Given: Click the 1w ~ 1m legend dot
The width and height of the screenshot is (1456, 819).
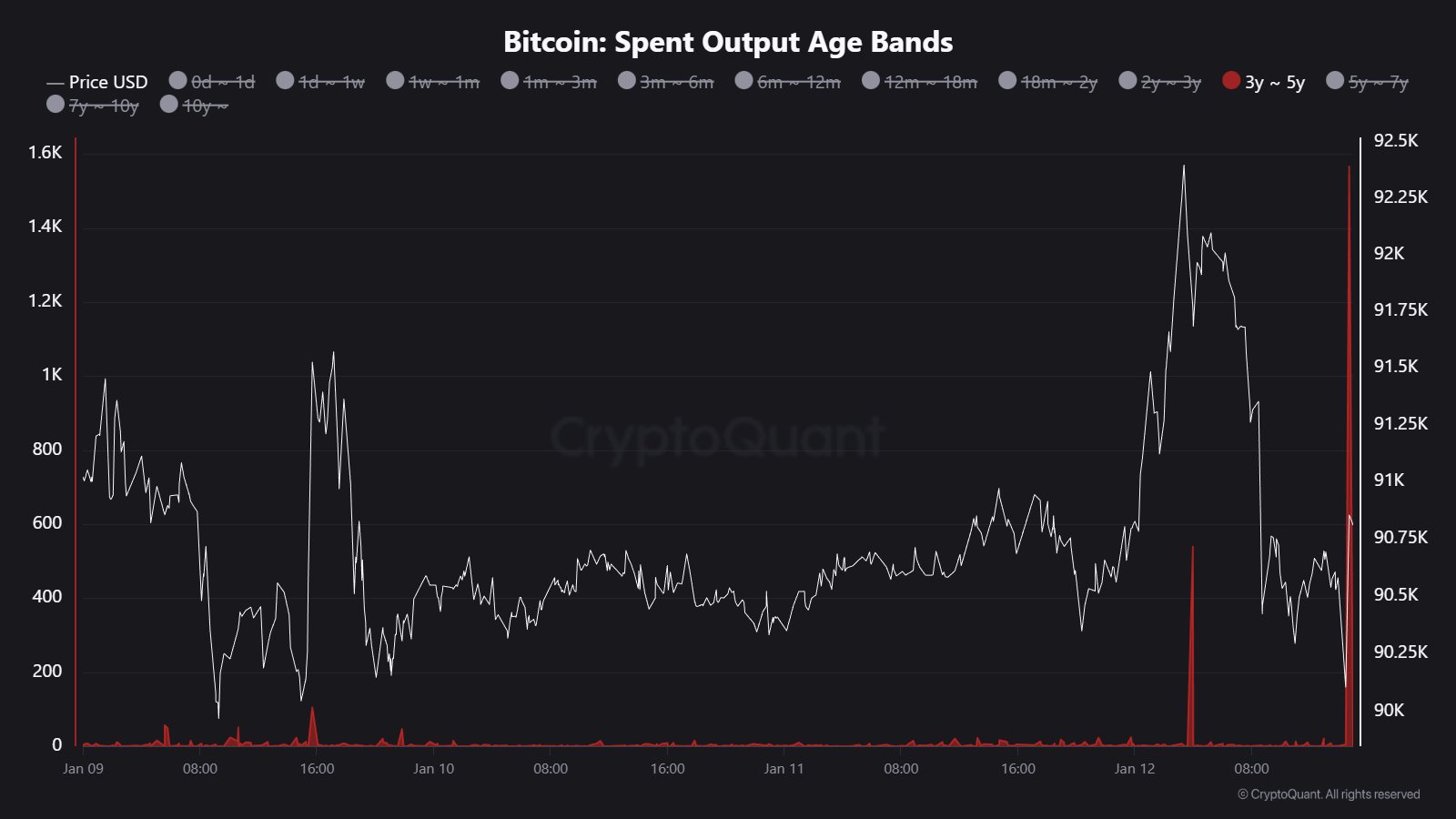Looking at the screenshot, I should click(395, 81).
